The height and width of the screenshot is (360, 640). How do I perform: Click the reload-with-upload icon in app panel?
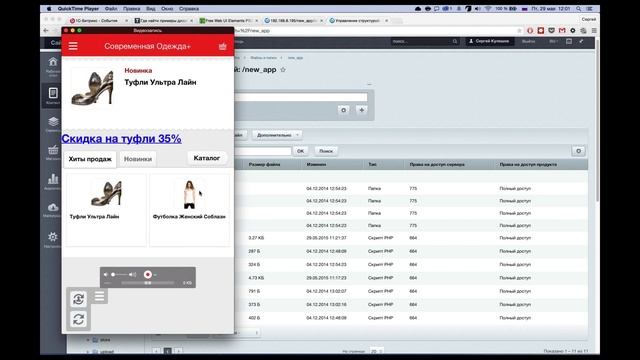point(79,299)
